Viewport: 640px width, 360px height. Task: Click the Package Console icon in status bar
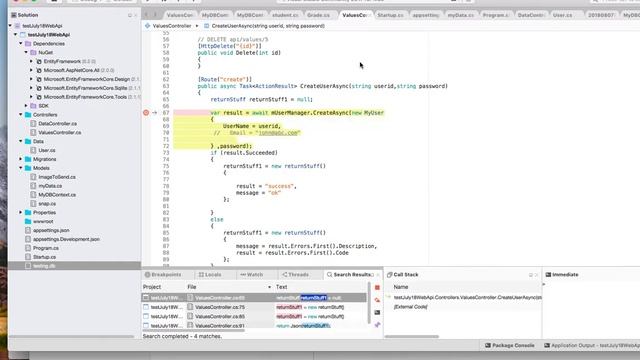[488, 345]
